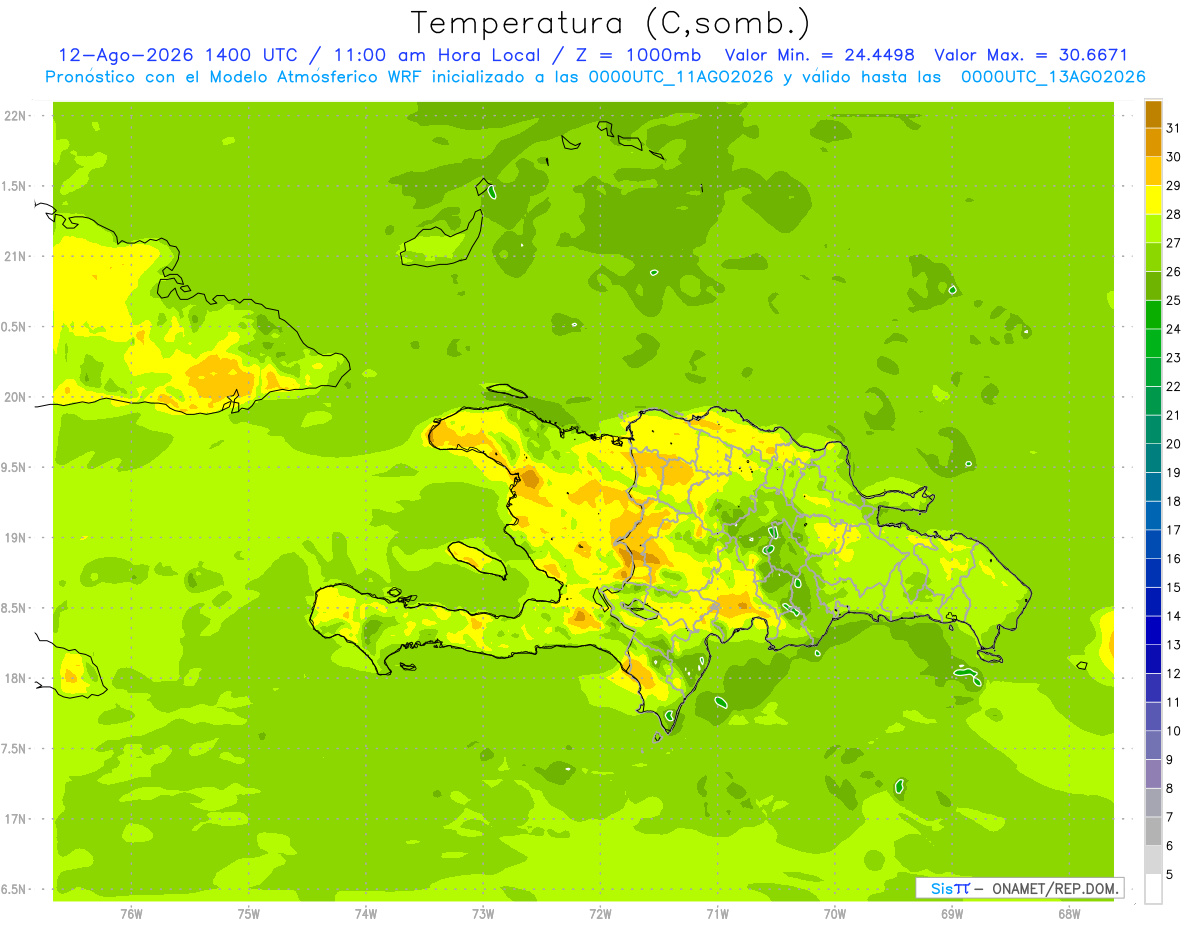Select the purple legend swatch between 8 and 9

[1153, 774]
